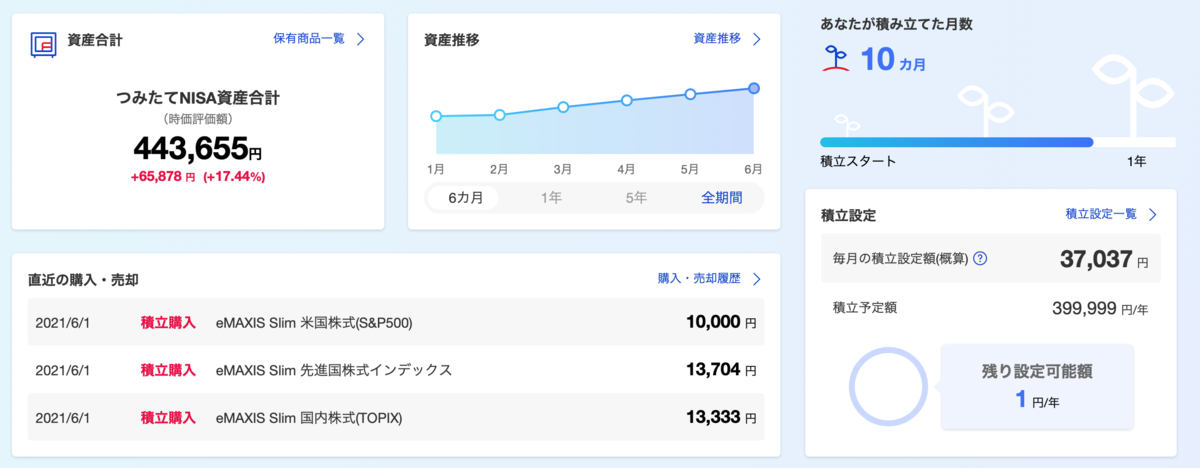This screenshot has width=1200, height=468.
Task: Open the 購入・売却履歴 link
Action: pos(699,279)
